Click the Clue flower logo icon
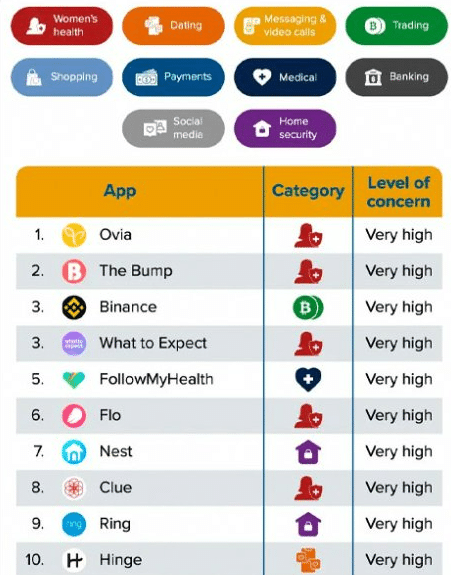The width and height of the screenshot is (451, 575). 74,488
